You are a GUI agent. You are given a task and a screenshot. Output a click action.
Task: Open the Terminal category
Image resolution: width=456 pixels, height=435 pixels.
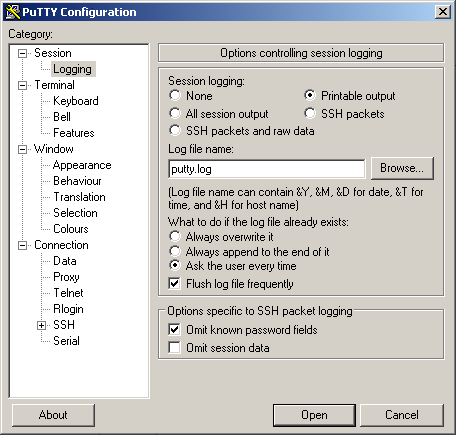54,85
